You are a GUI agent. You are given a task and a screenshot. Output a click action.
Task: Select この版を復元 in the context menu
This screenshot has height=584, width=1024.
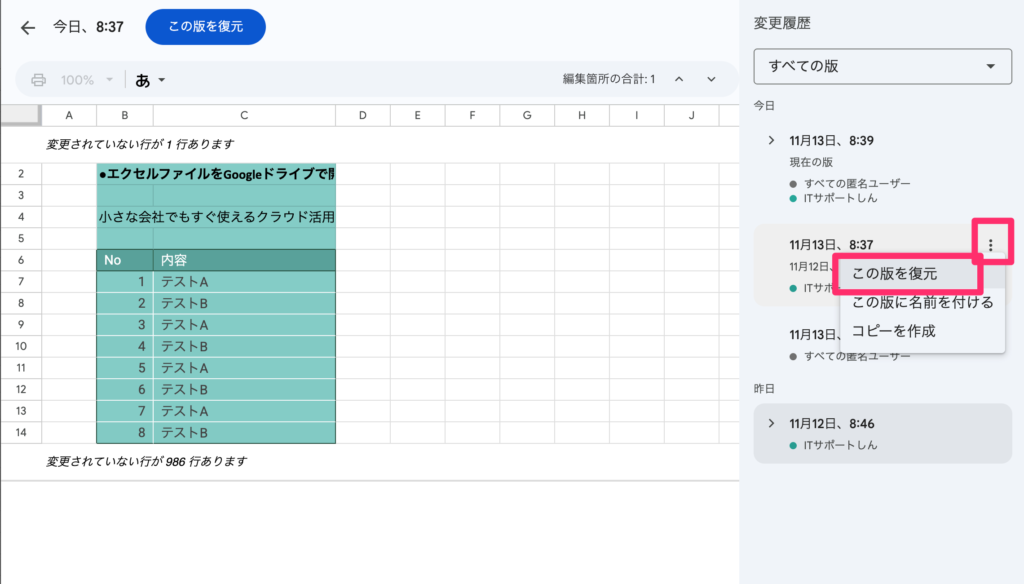coord(894,273)
